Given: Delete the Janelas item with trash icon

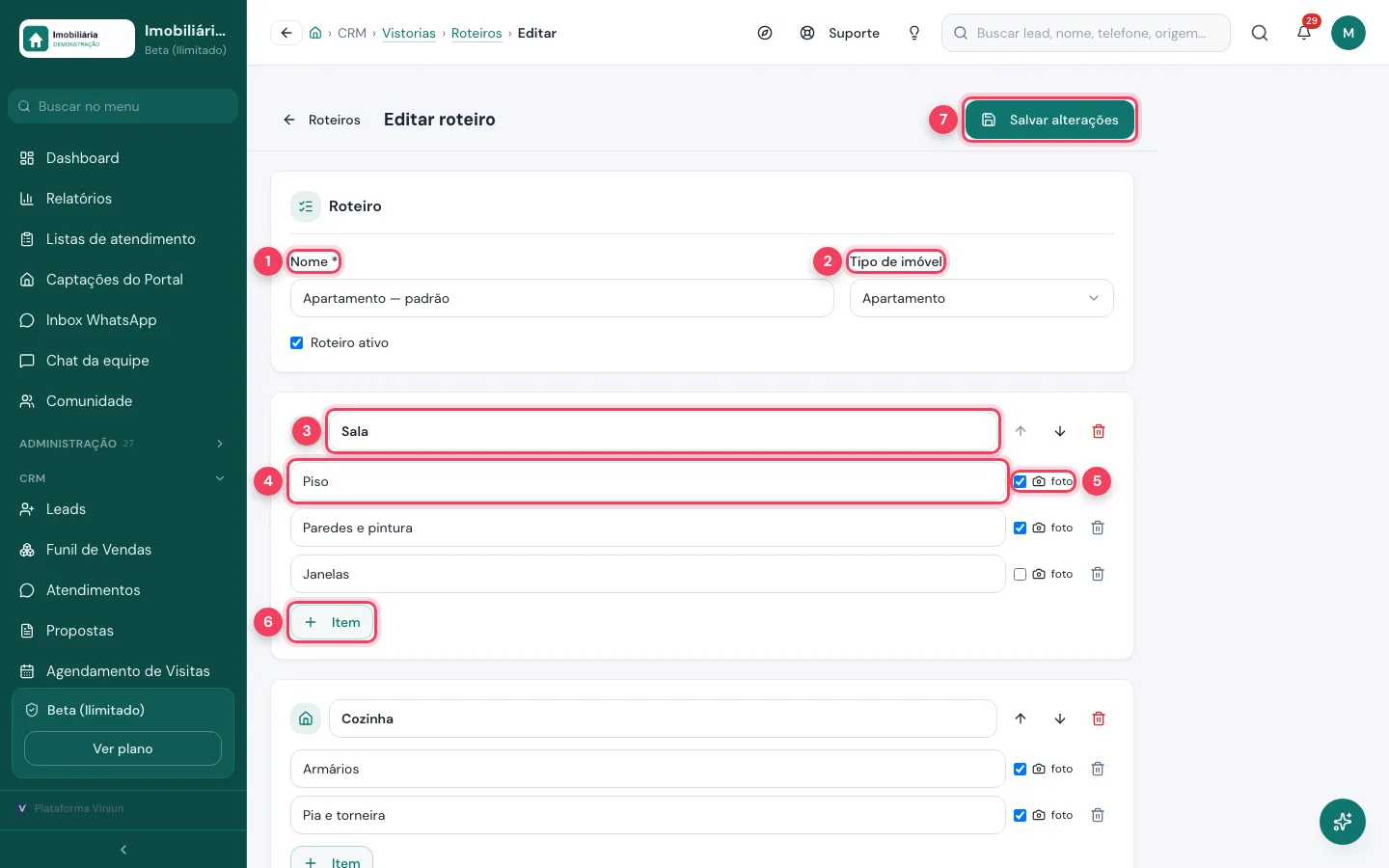Looking at the screenshot, I should (1097, 574).
